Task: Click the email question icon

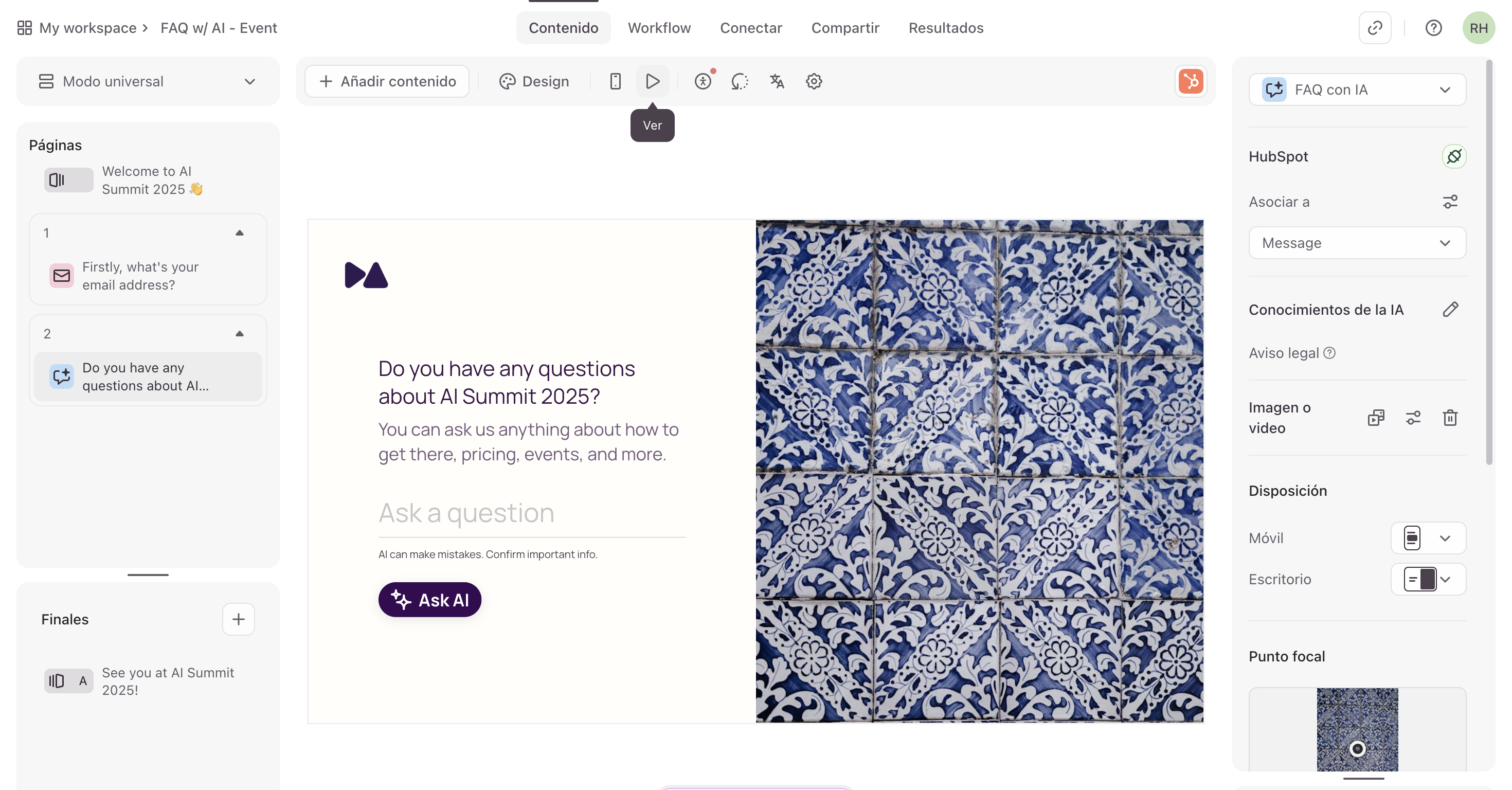Action: (x=61, y=275)
